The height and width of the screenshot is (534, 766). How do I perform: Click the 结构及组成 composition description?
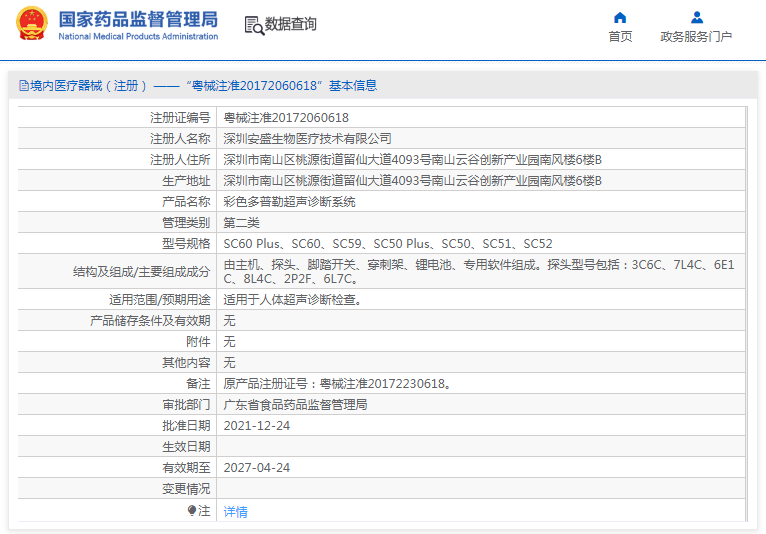(x=479, y=272)
